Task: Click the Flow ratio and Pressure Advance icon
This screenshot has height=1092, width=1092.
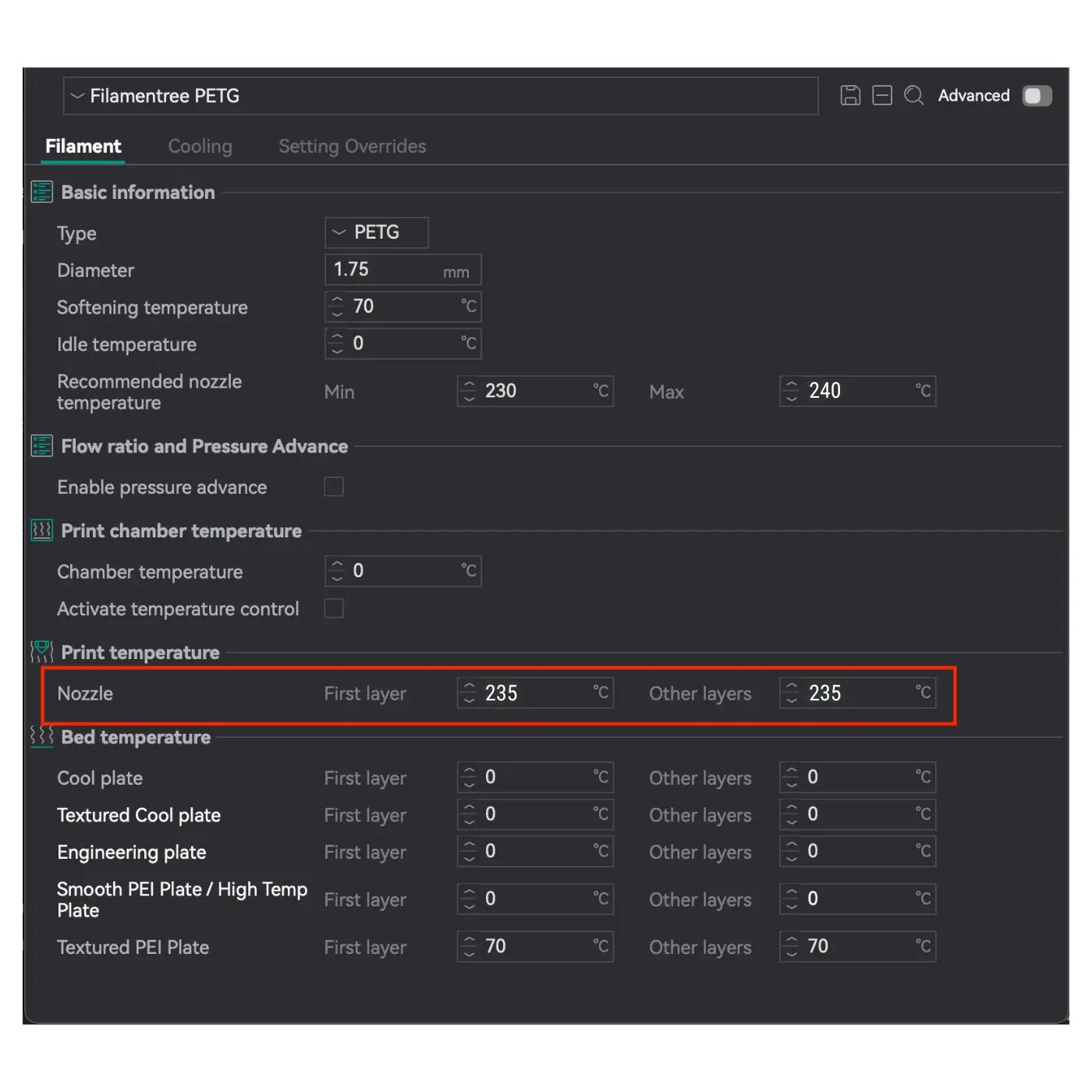Action: 41,446
